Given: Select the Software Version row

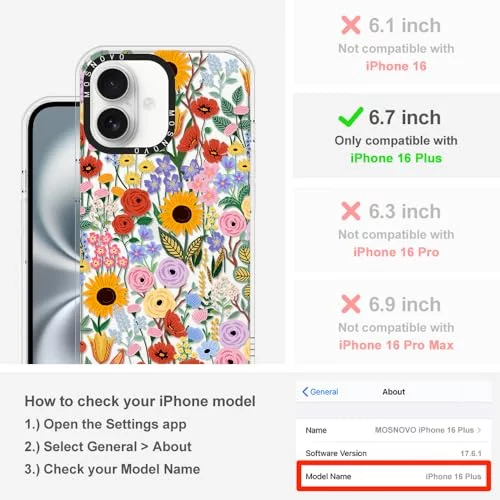Looking at the screenshot, I should [x=393, y=453].
